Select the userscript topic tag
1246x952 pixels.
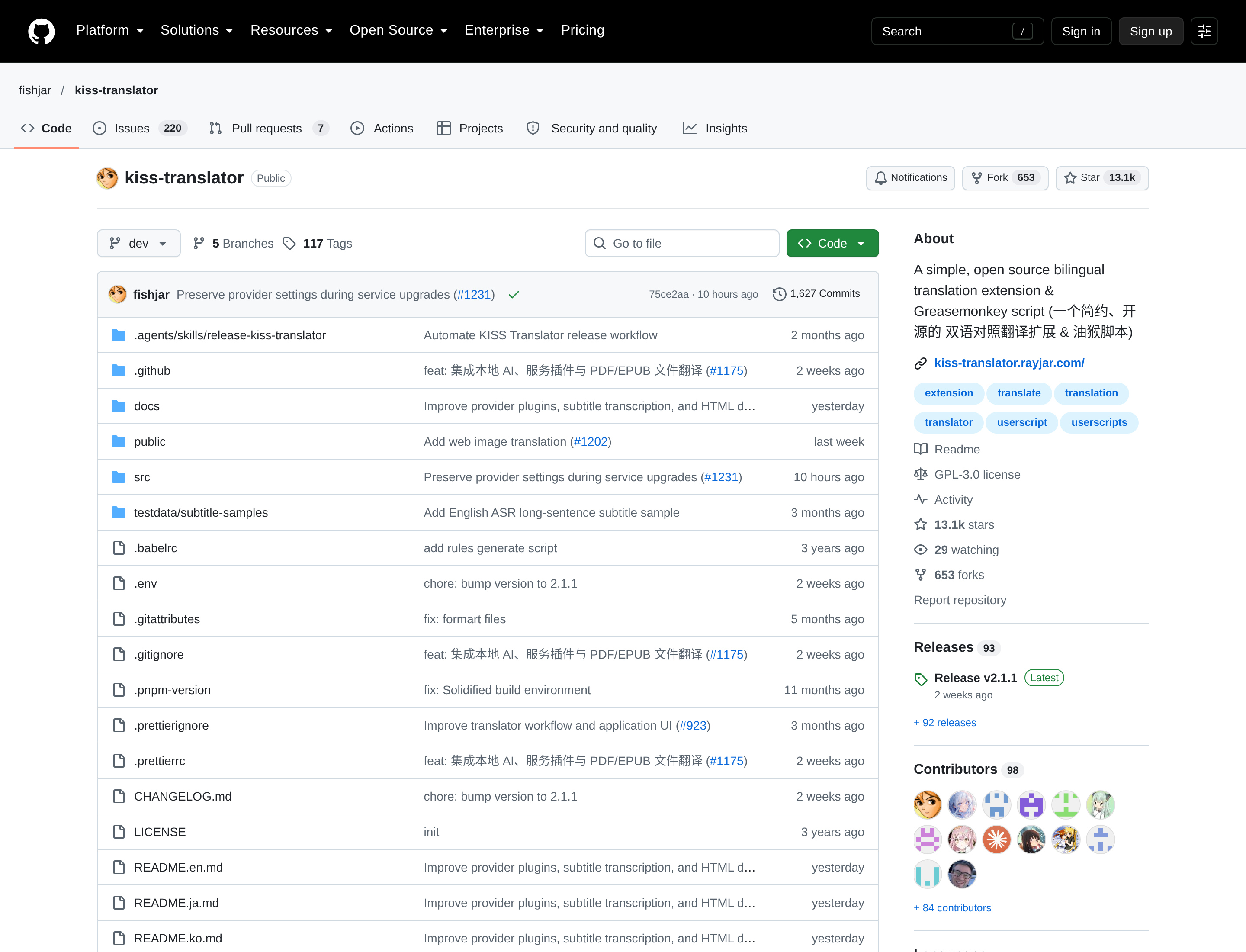[1021, 423]
